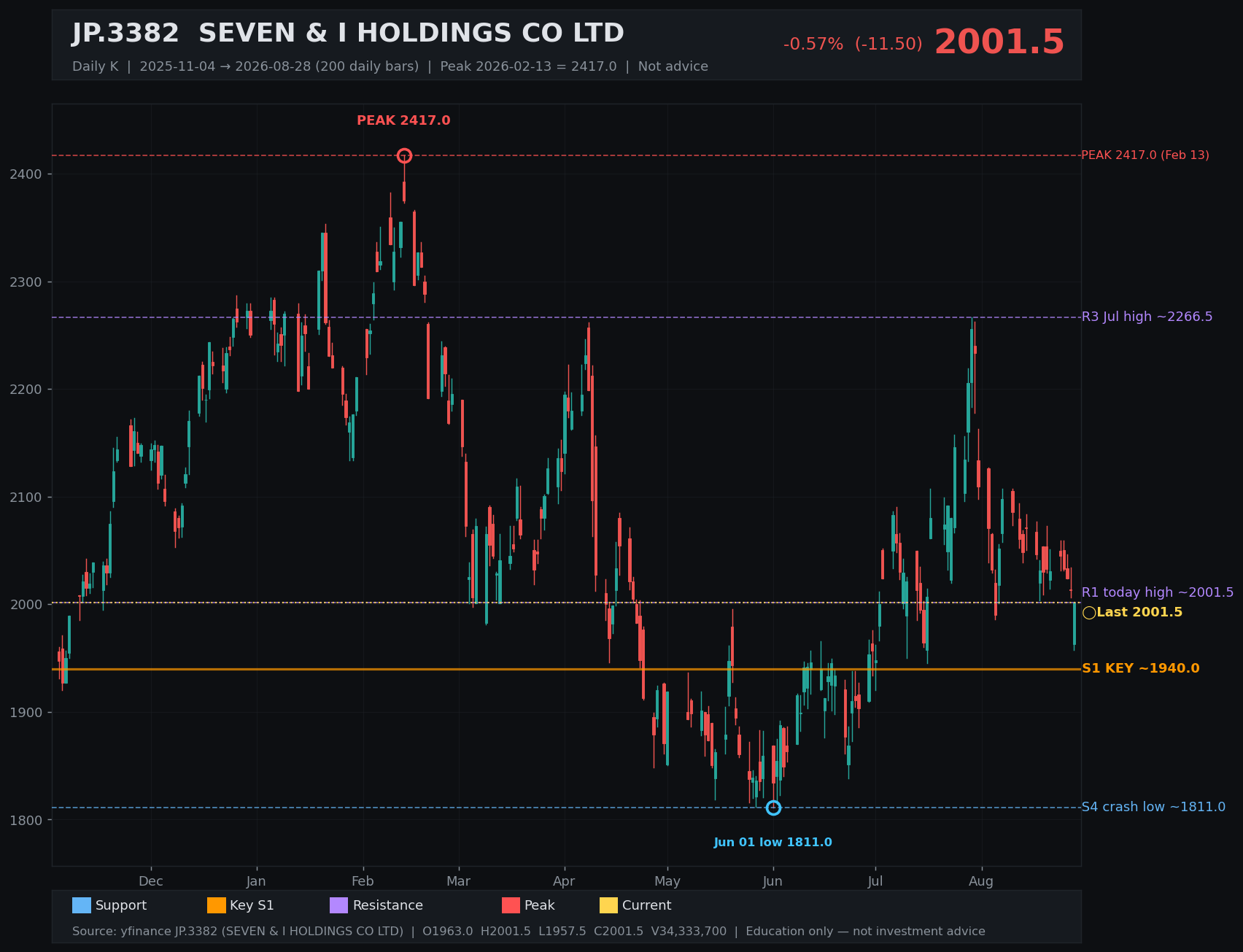Click the Aug month axis label

981,881
